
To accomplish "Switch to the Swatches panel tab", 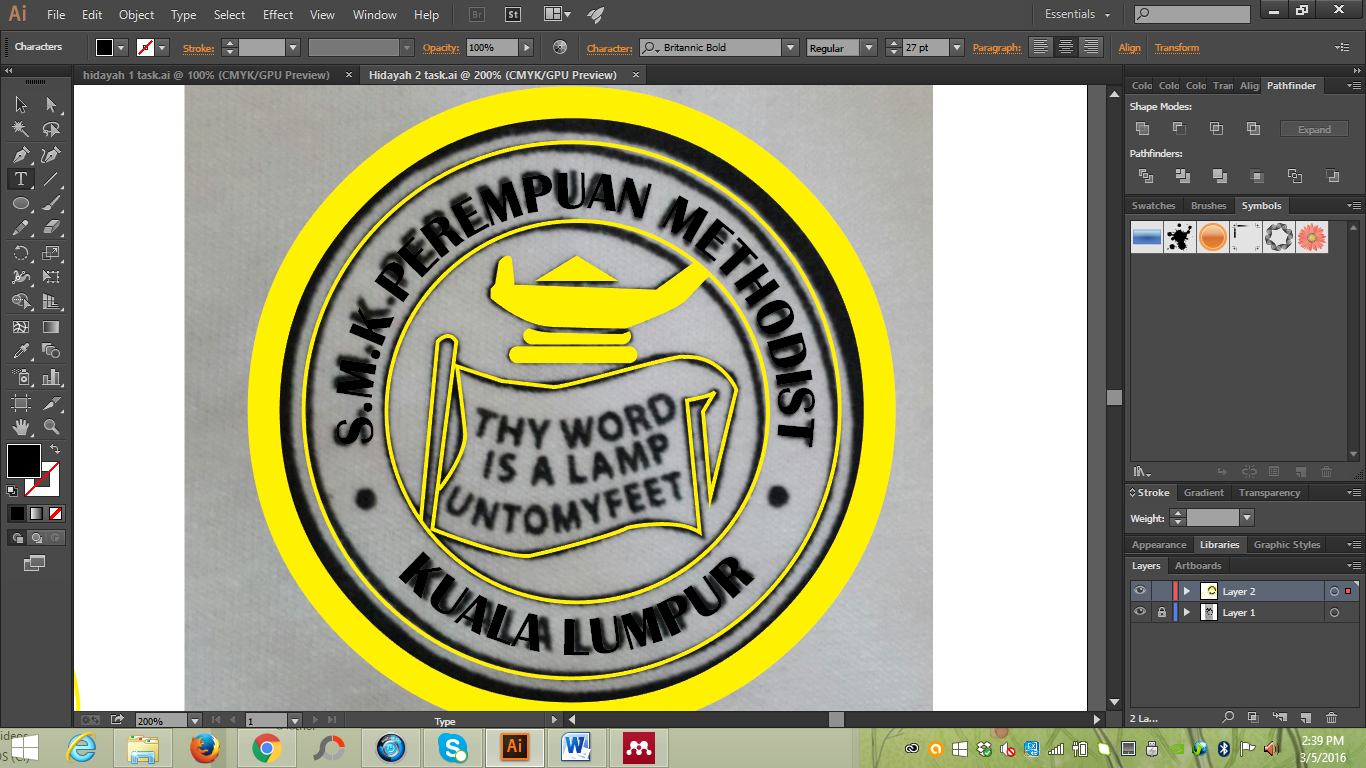I will 1153,206.
